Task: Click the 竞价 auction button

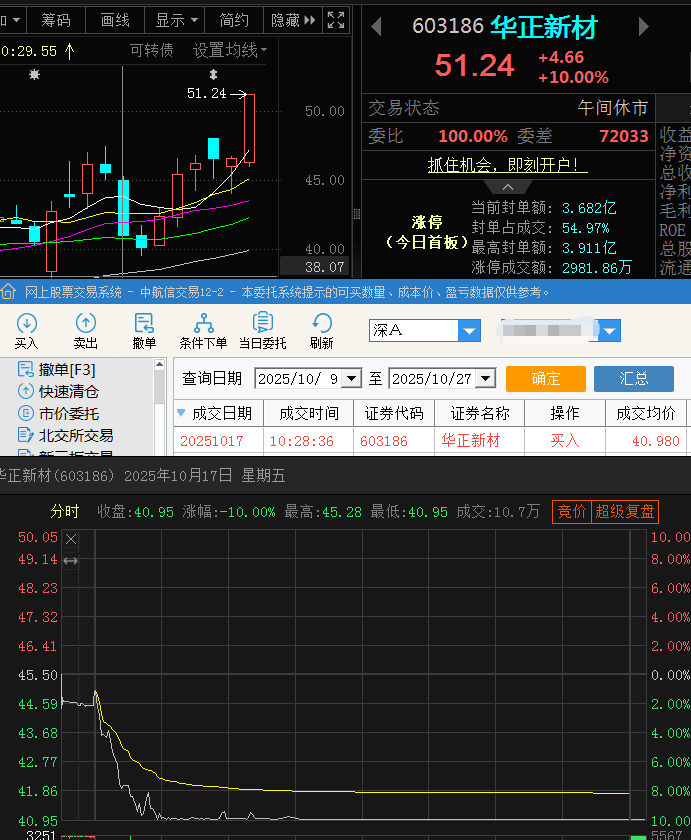Action: [x=572, y=511]
